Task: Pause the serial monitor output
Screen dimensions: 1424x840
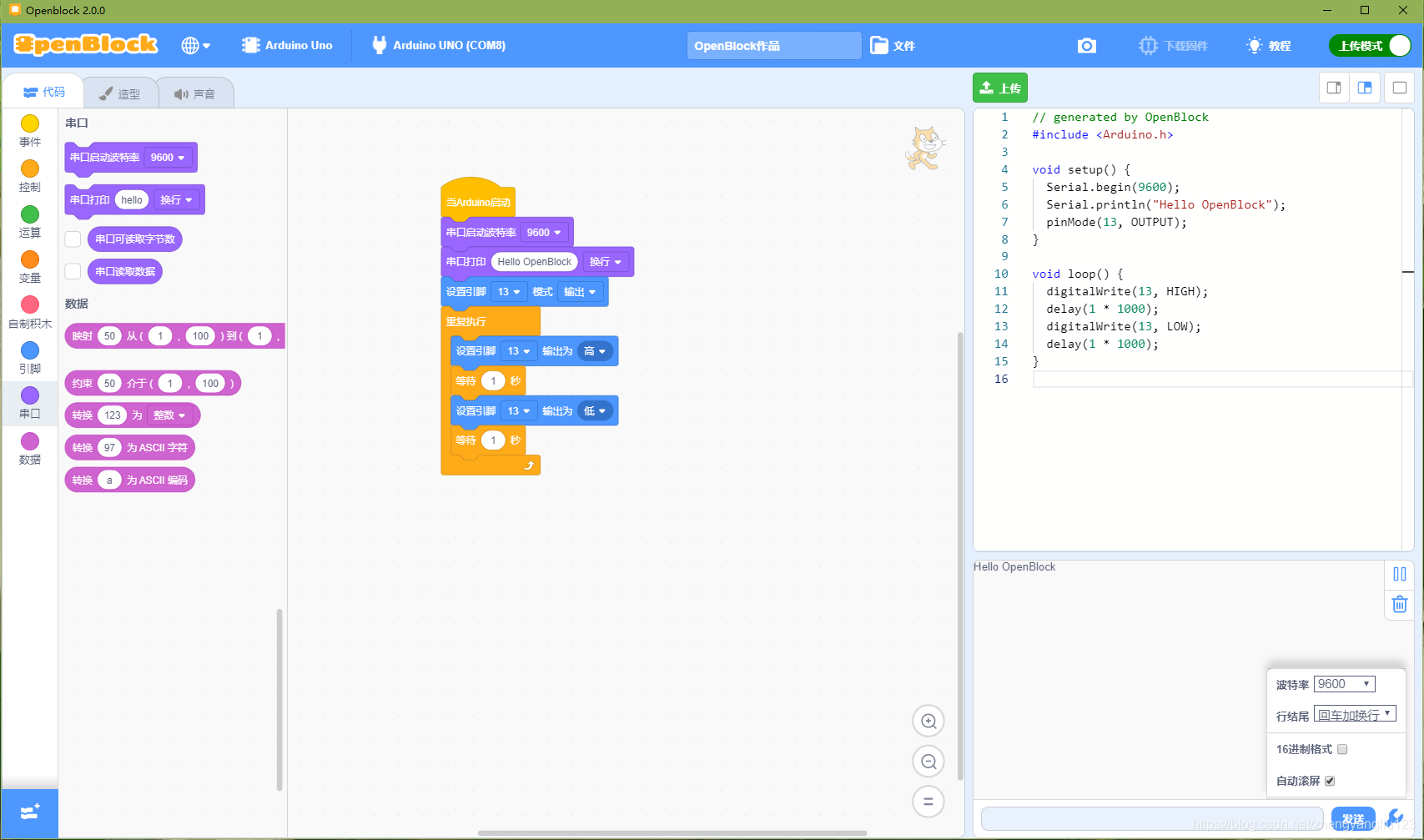Action: point(1400,574)
